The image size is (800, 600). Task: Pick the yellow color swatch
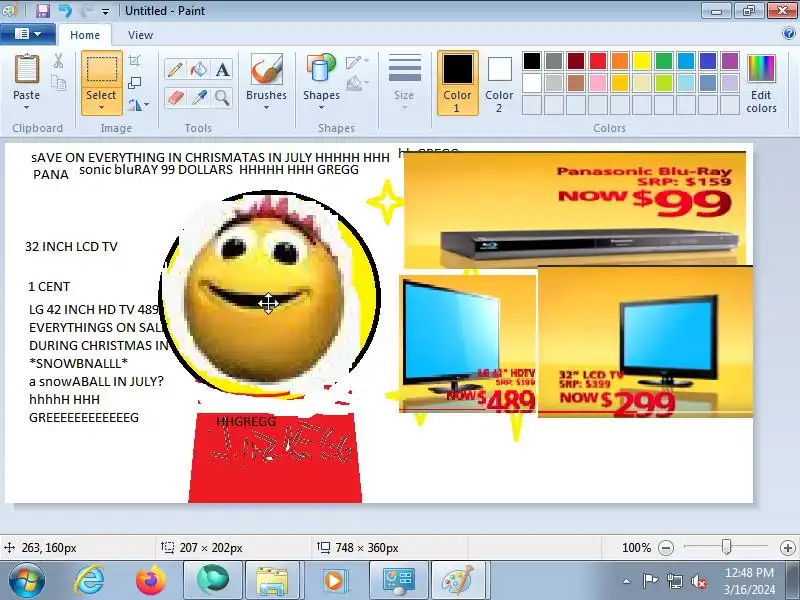(642, 61)
